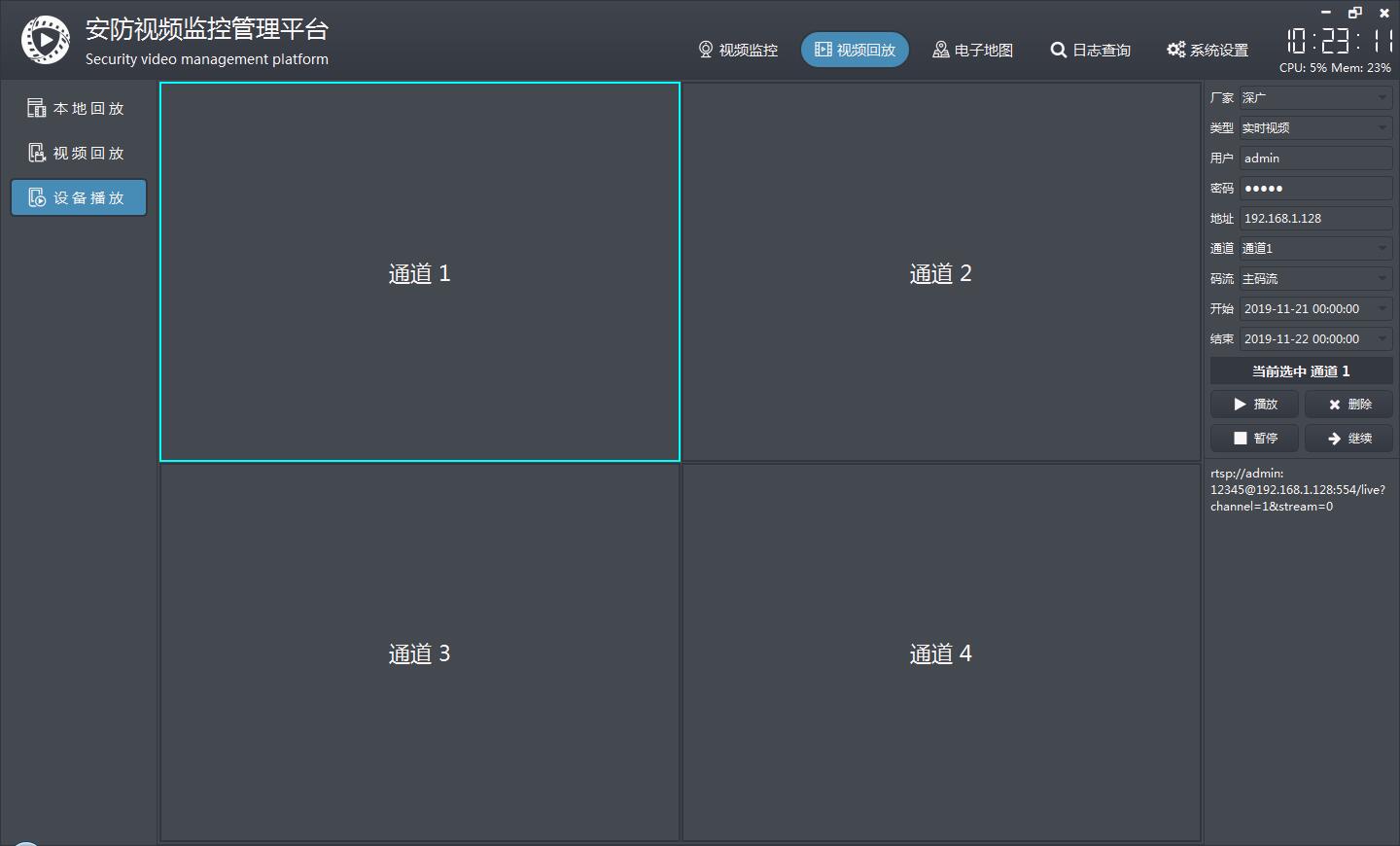1400x846 pixels.
Task: Click the 用户 admin input field
Action: click(1316, 158)
